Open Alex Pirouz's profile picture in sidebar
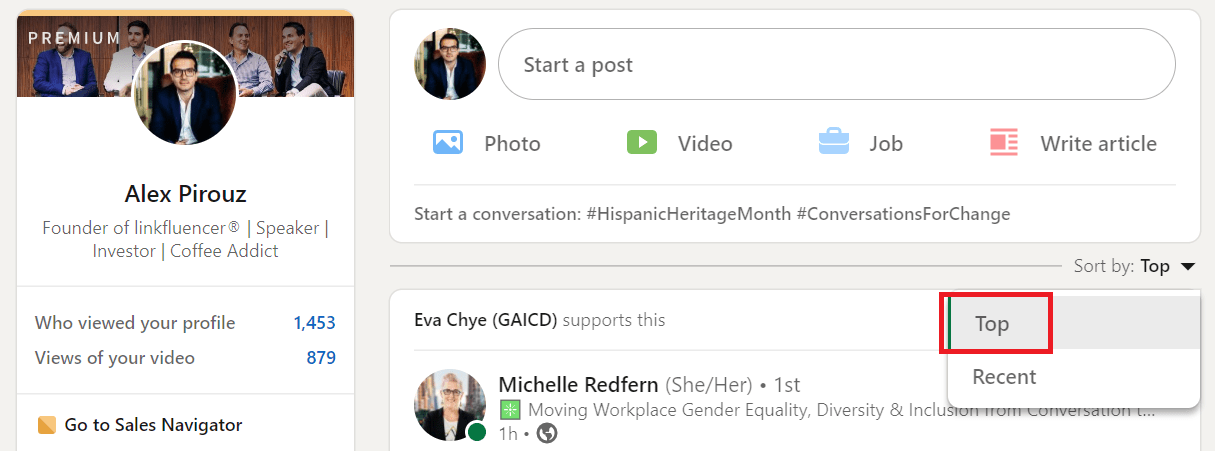The height and width of the screenshot is (451, 1215). pyautogui.click(x=185, y=93)
